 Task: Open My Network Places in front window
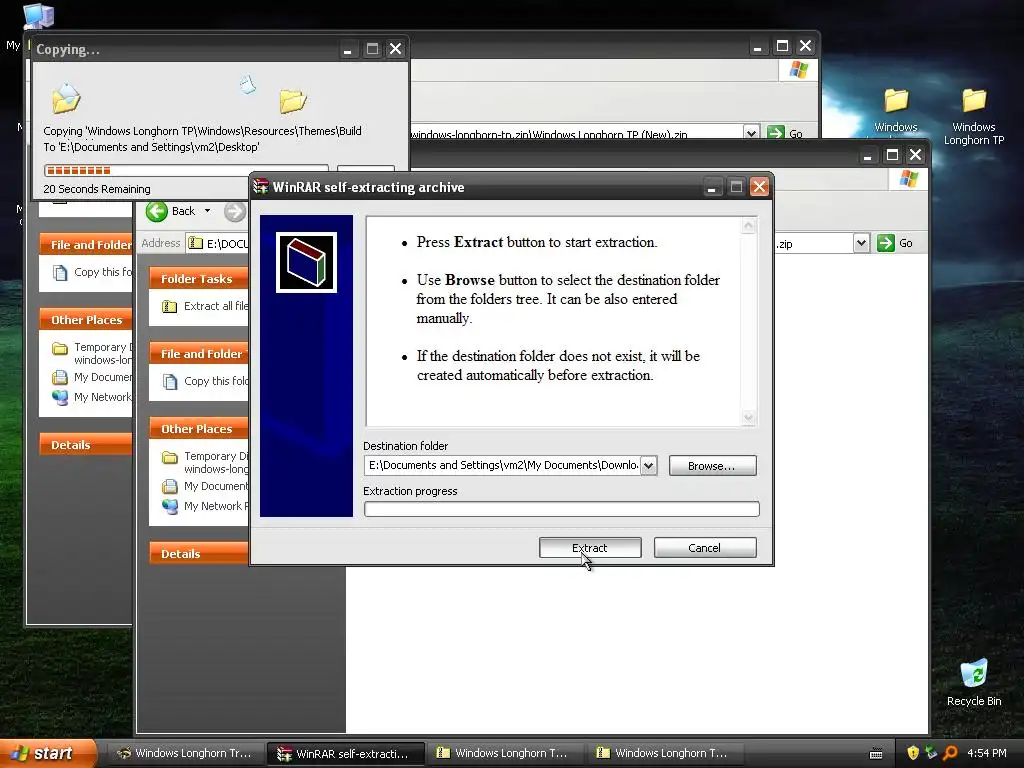pos(216,505)
